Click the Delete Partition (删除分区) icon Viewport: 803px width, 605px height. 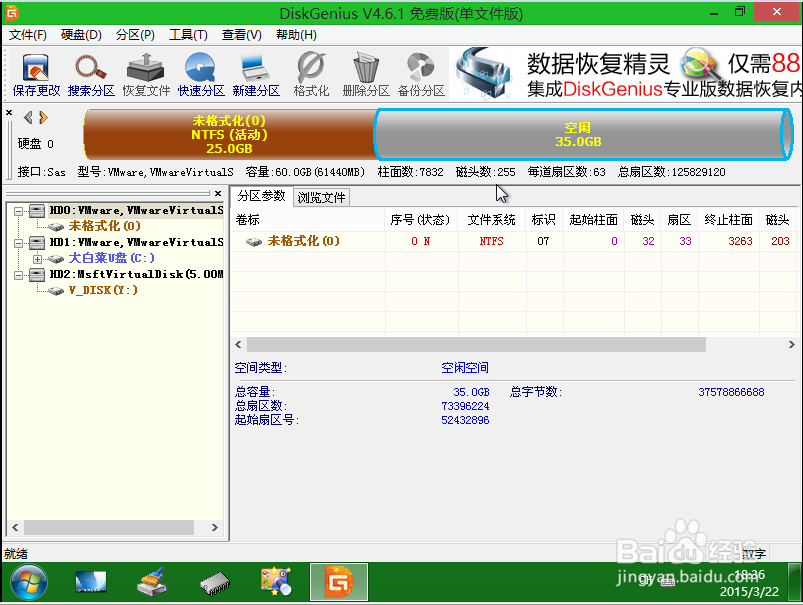pyautogui.click(x=366, y=75)
